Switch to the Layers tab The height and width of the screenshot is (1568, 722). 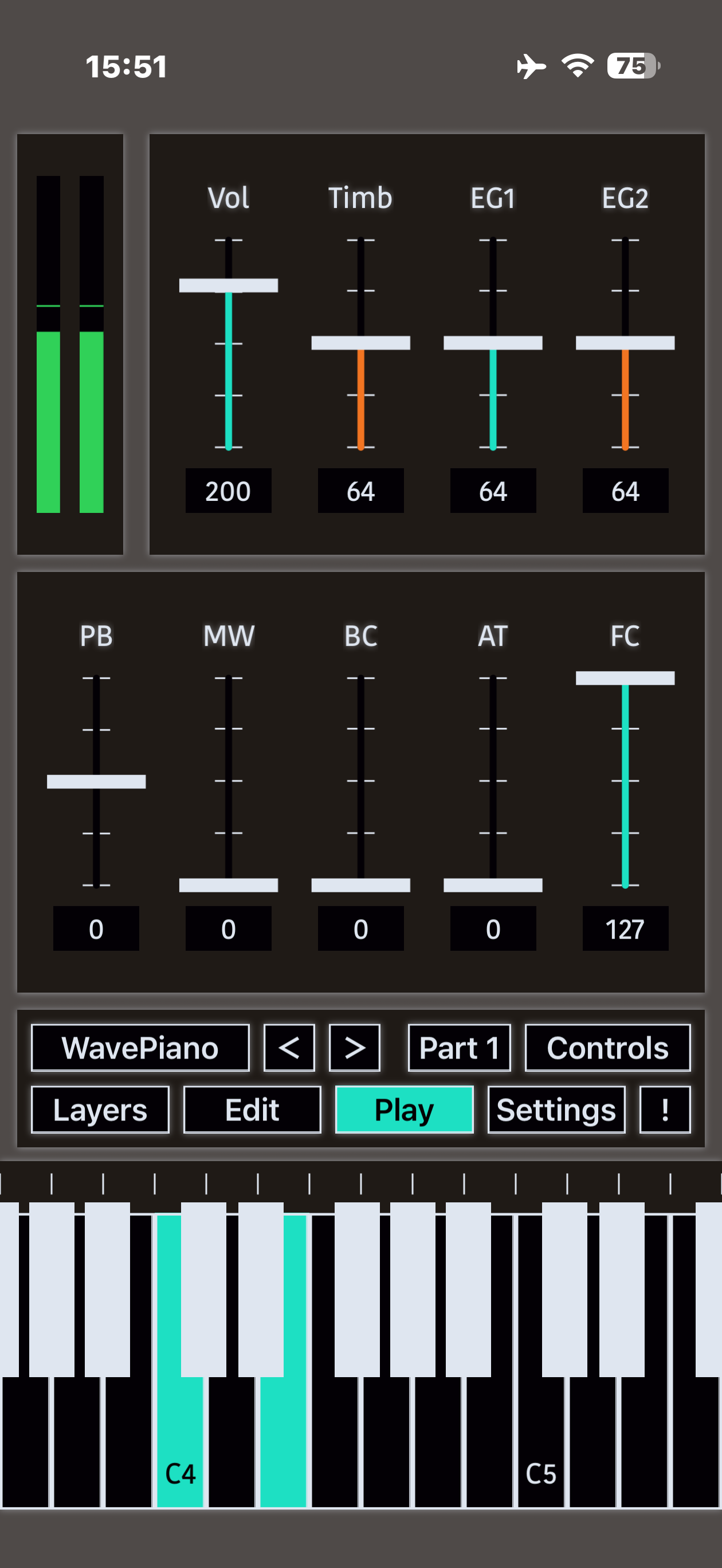point(100,1110)
